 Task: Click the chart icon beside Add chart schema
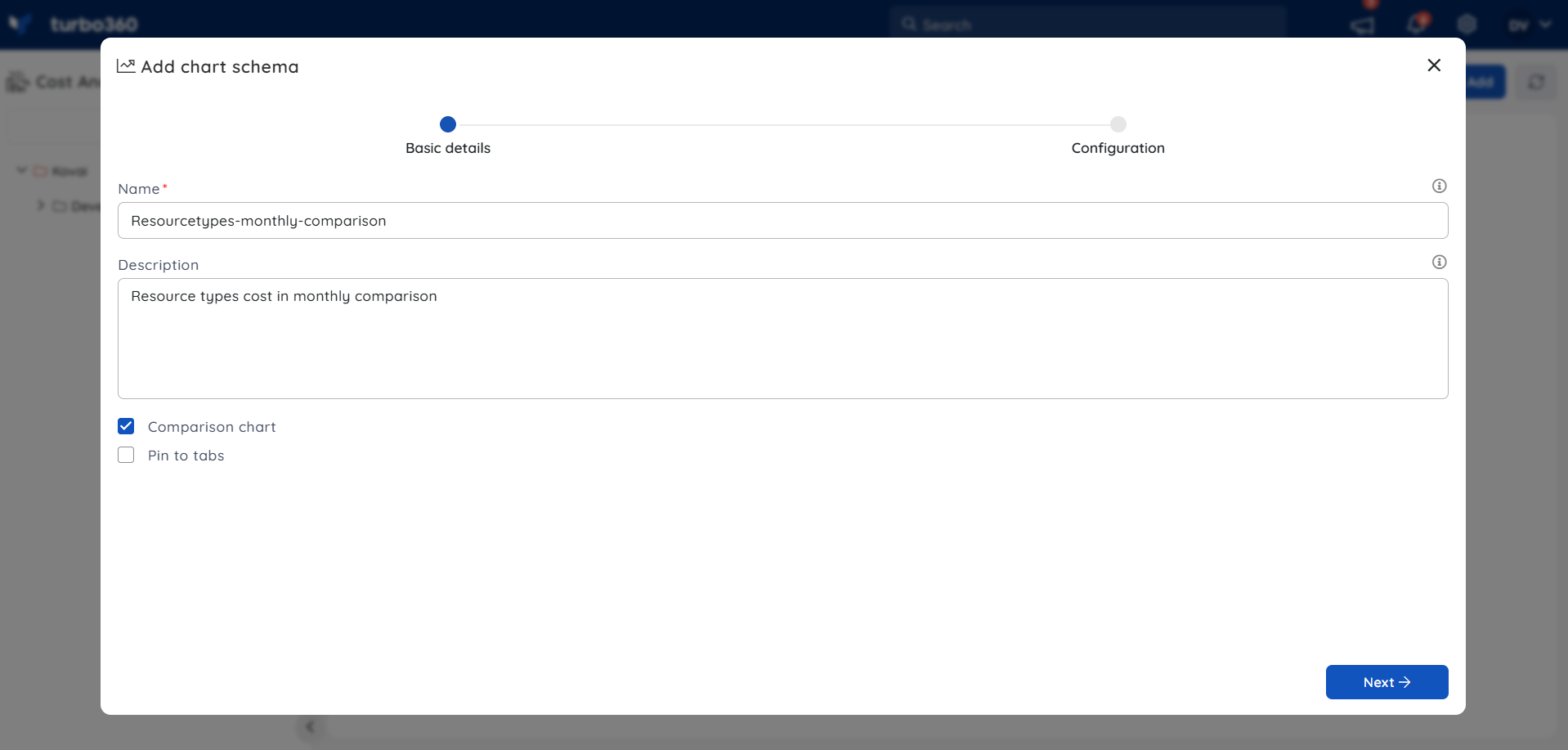(x=126, y=66)
